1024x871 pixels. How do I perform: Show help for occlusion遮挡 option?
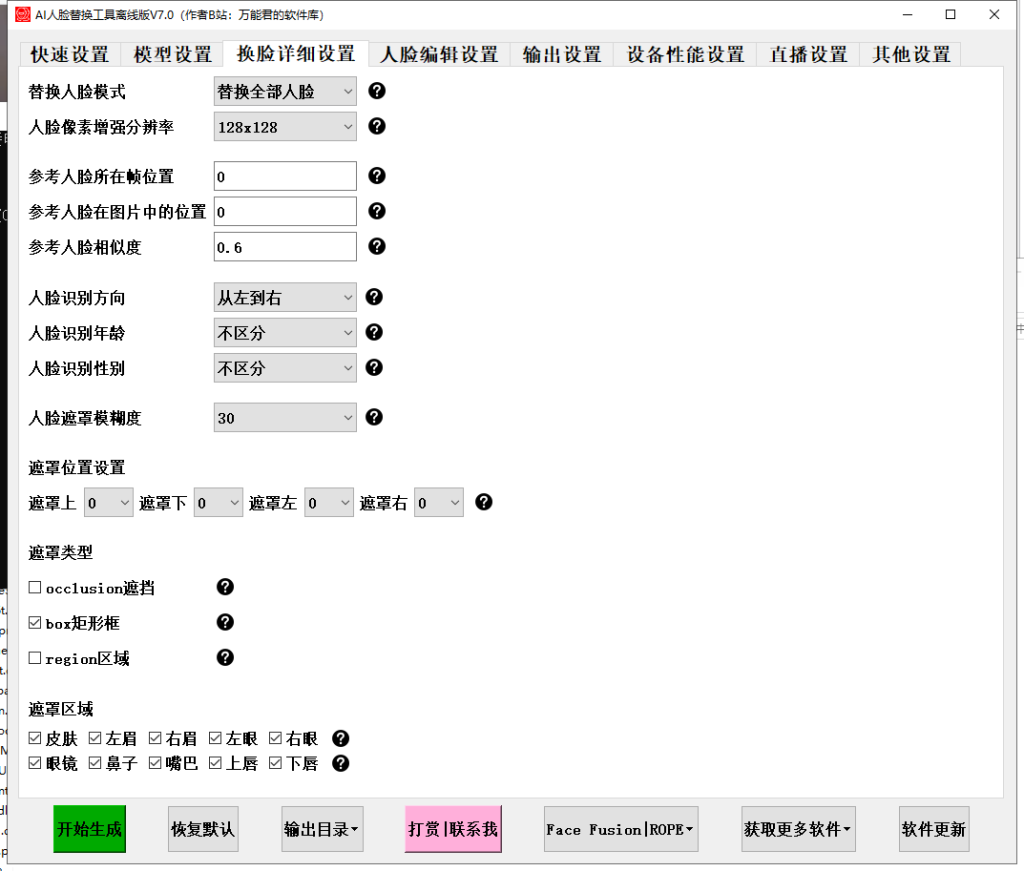coord(225,587)
